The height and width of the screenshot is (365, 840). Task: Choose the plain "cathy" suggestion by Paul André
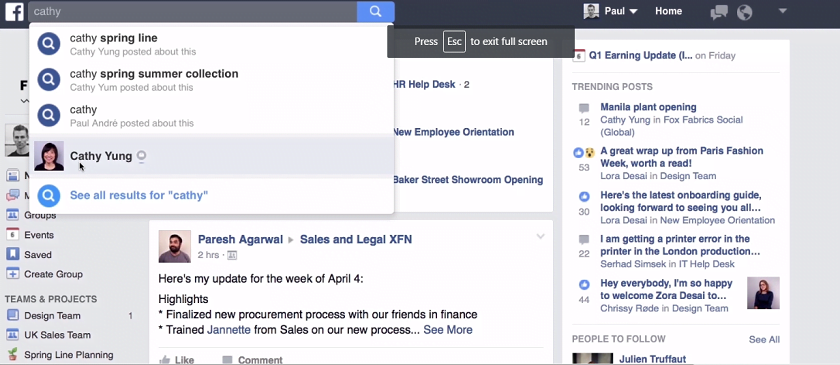[x=212, y=116]
